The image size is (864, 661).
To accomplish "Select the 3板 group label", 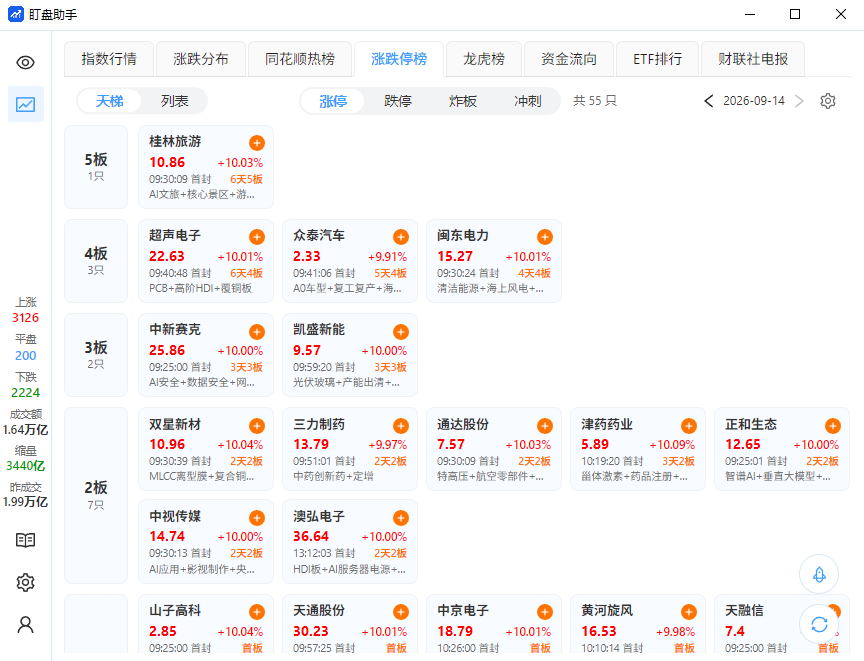I will (96, 355).
